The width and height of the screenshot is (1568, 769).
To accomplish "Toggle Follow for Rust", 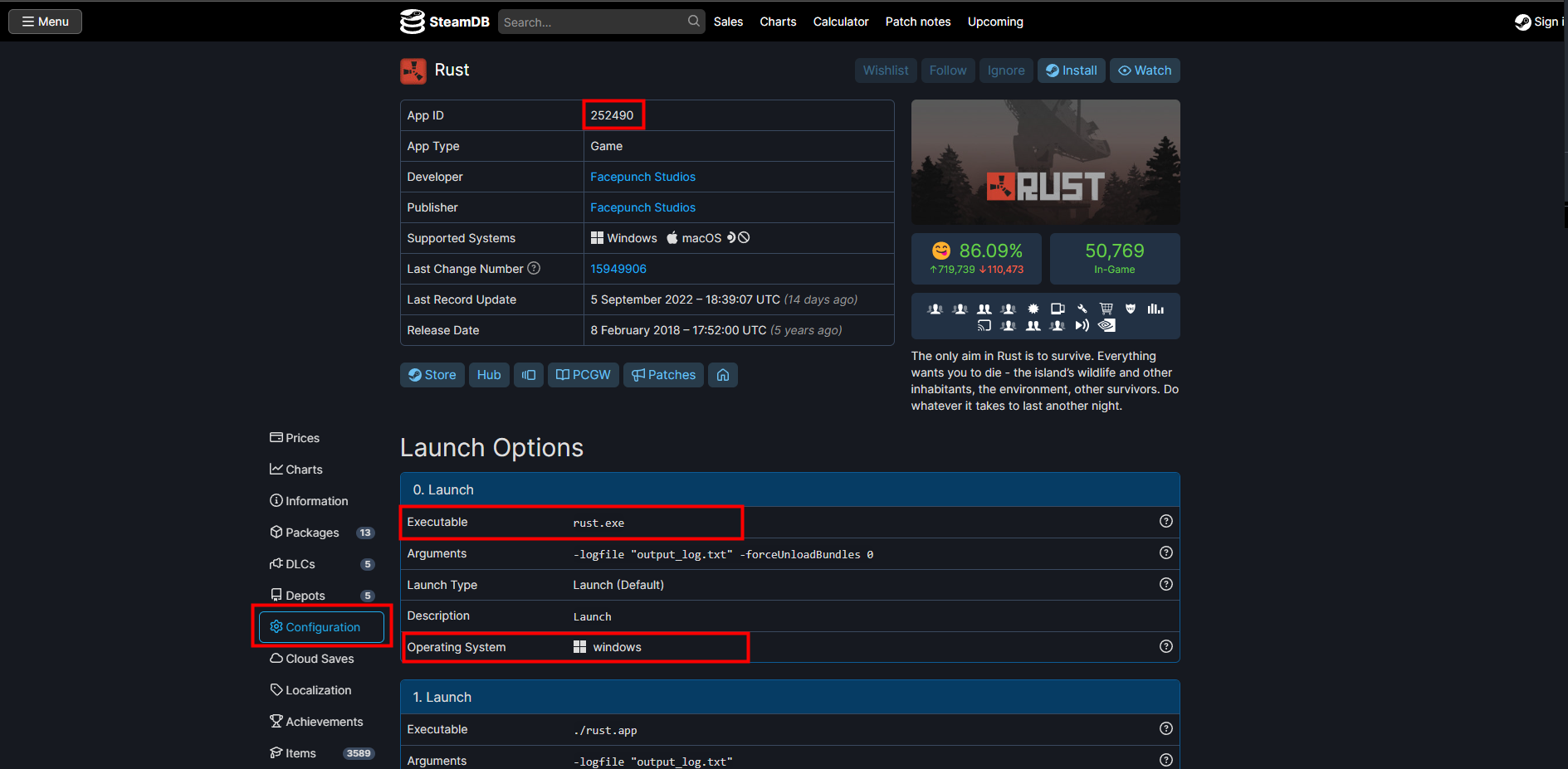I will 948,71.
